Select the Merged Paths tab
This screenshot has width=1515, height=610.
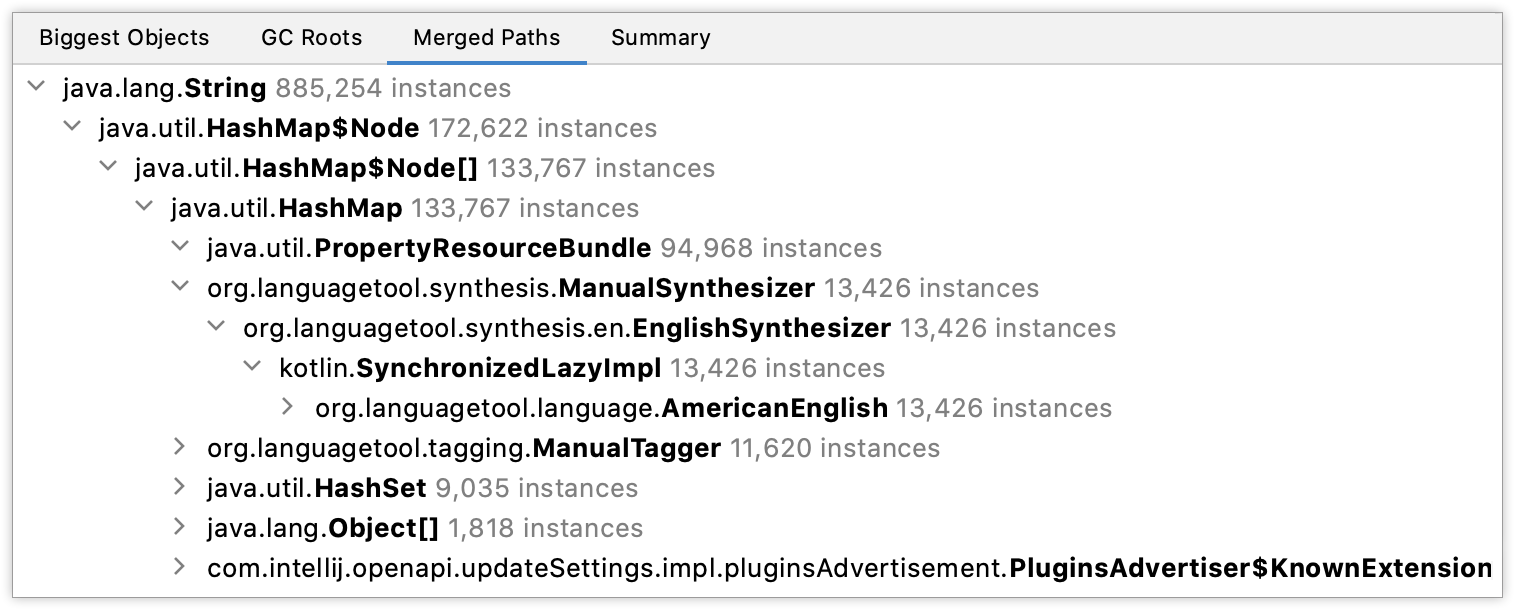(486, 37)
